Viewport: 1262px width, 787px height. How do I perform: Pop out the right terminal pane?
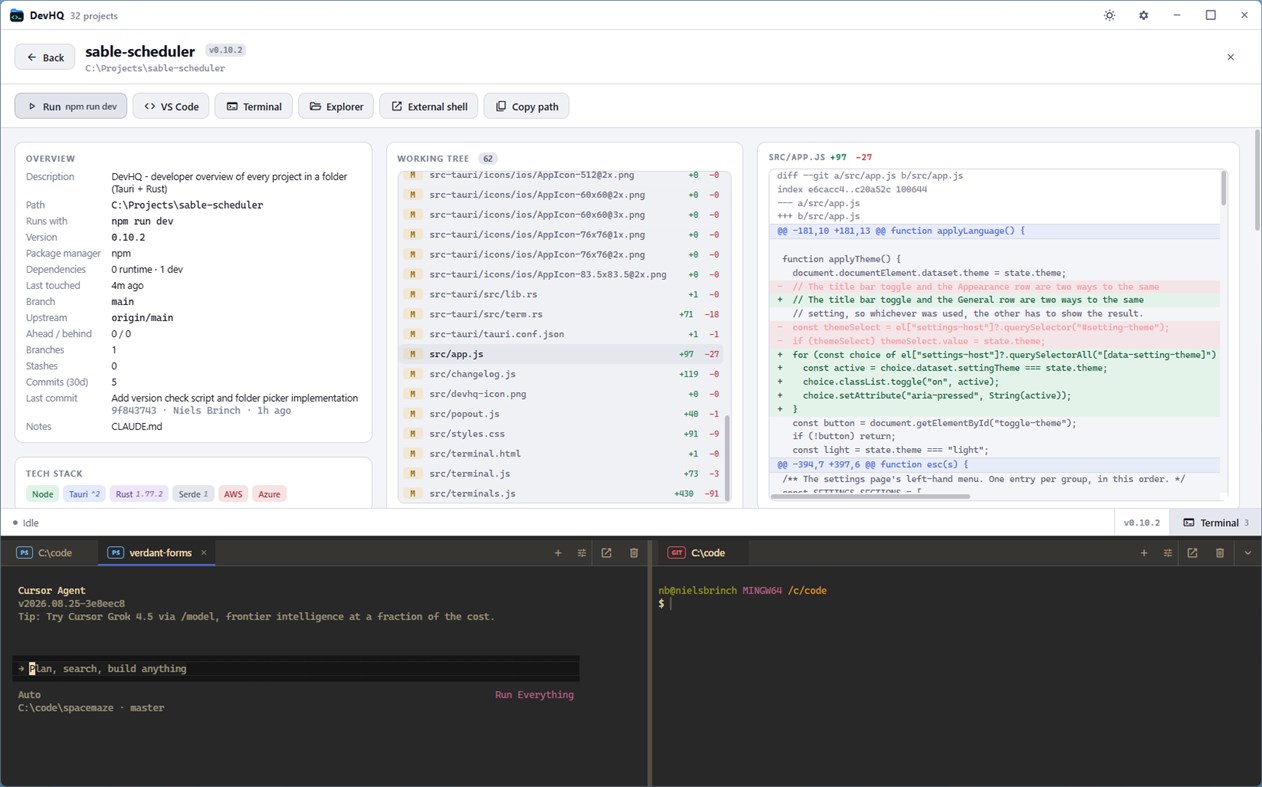(x=1192, y=553)
